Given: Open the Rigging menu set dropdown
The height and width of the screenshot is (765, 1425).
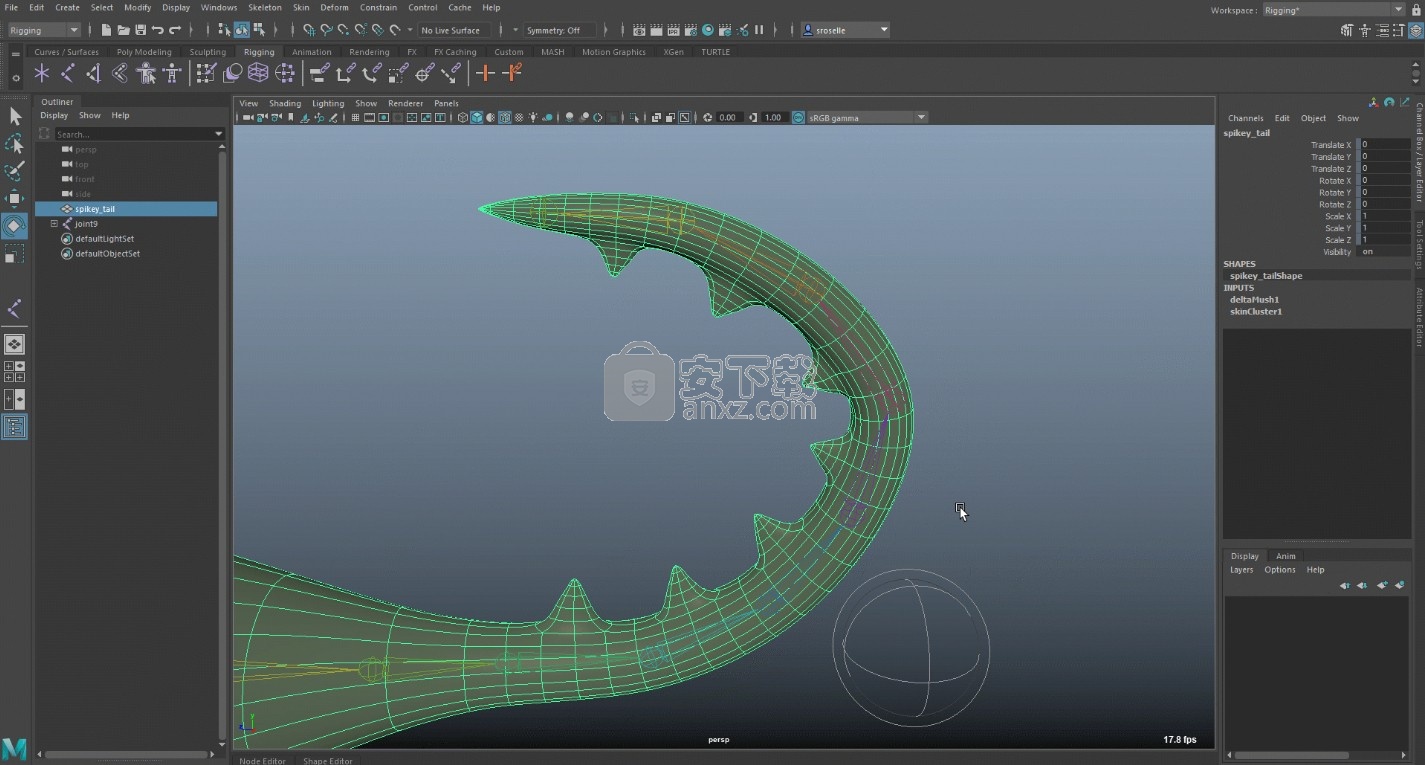Looking at the screenshot, I should [44, 30].
